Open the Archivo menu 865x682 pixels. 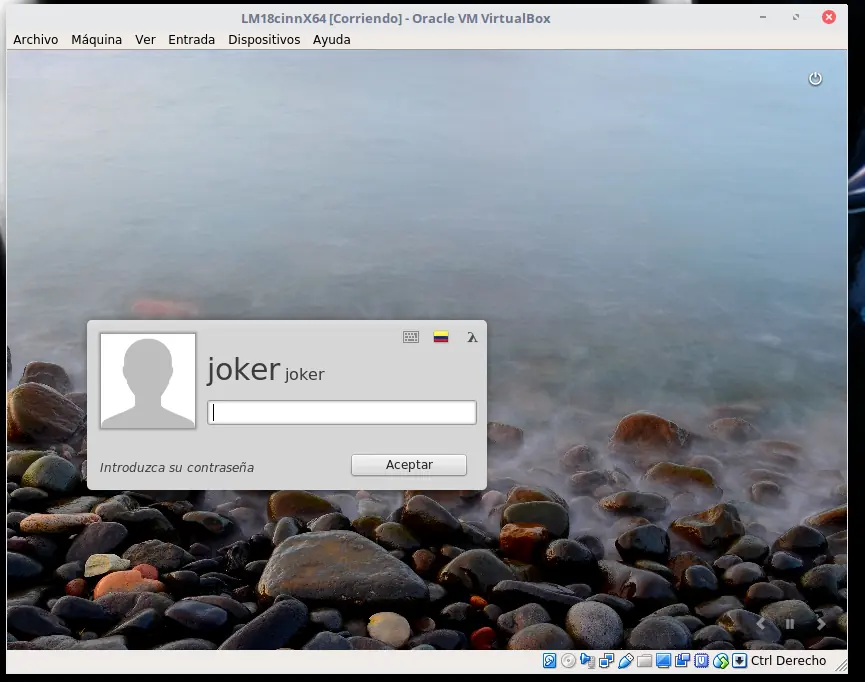(36, 40)
